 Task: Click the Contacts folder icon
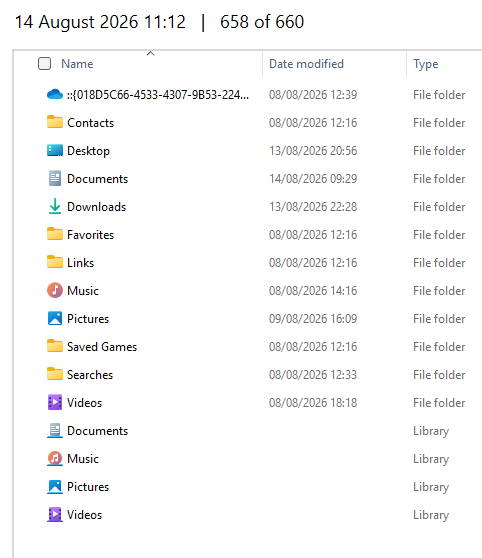[55, 122]
